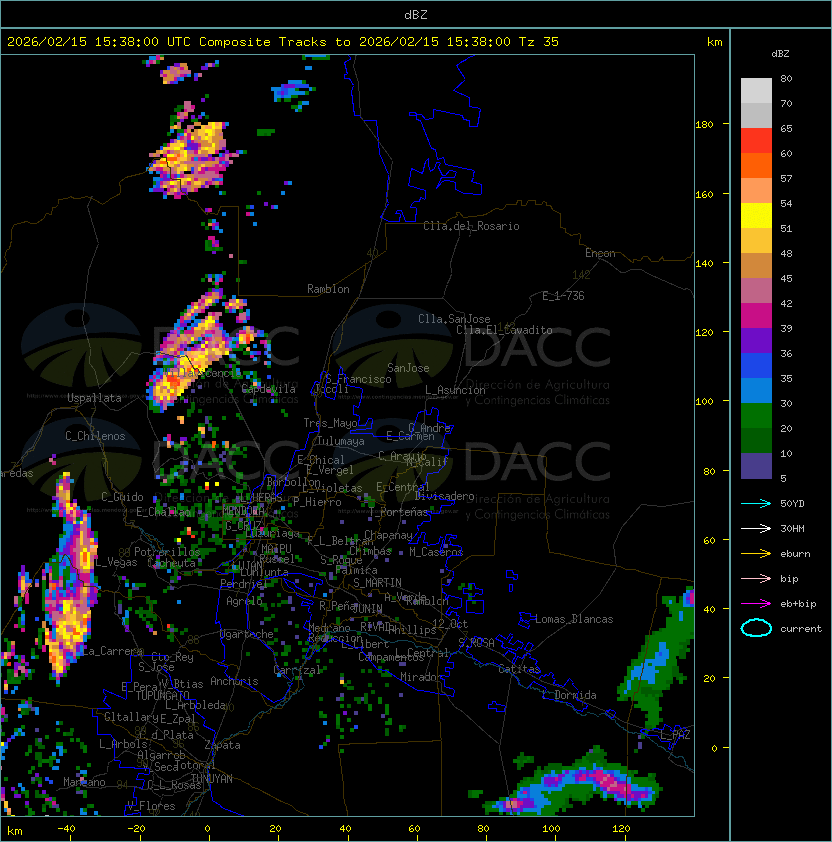Select the magenta 39-42 dBZ swatch
The image size is (832, 842).
(756, 316)
